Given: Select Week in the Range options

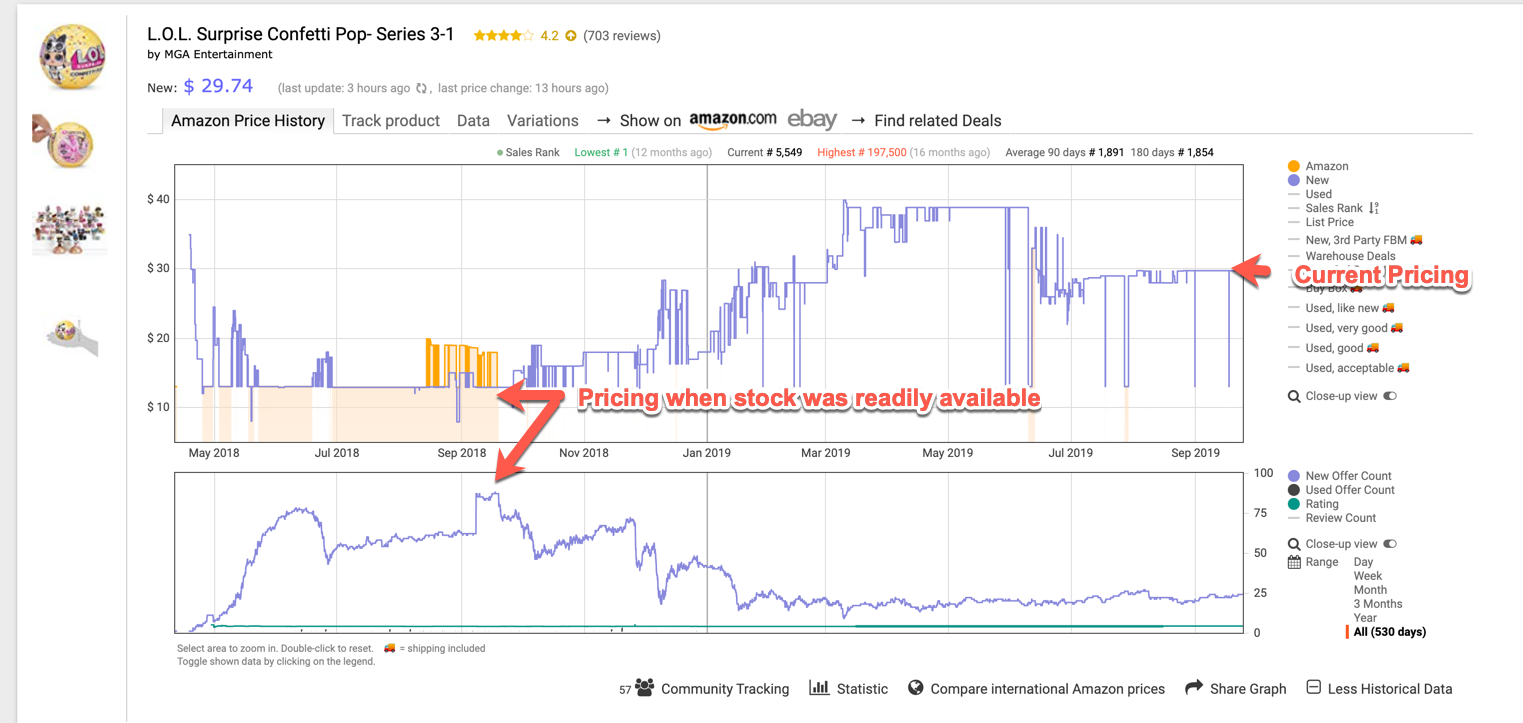Looking at the screenshot, I should (1367, 575).
